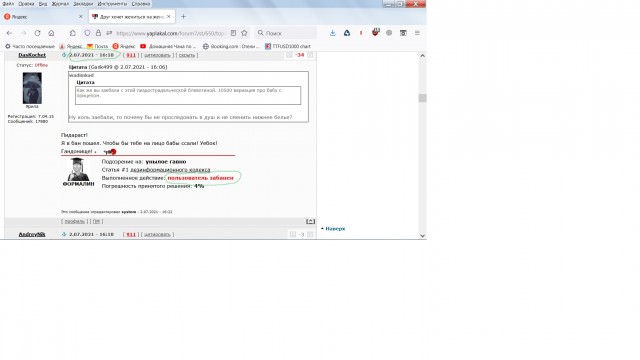Click 911 report link in AndreyNik's post
Image resolution: width=640 pixels, height=360 pixels.
tap(131, 235)
